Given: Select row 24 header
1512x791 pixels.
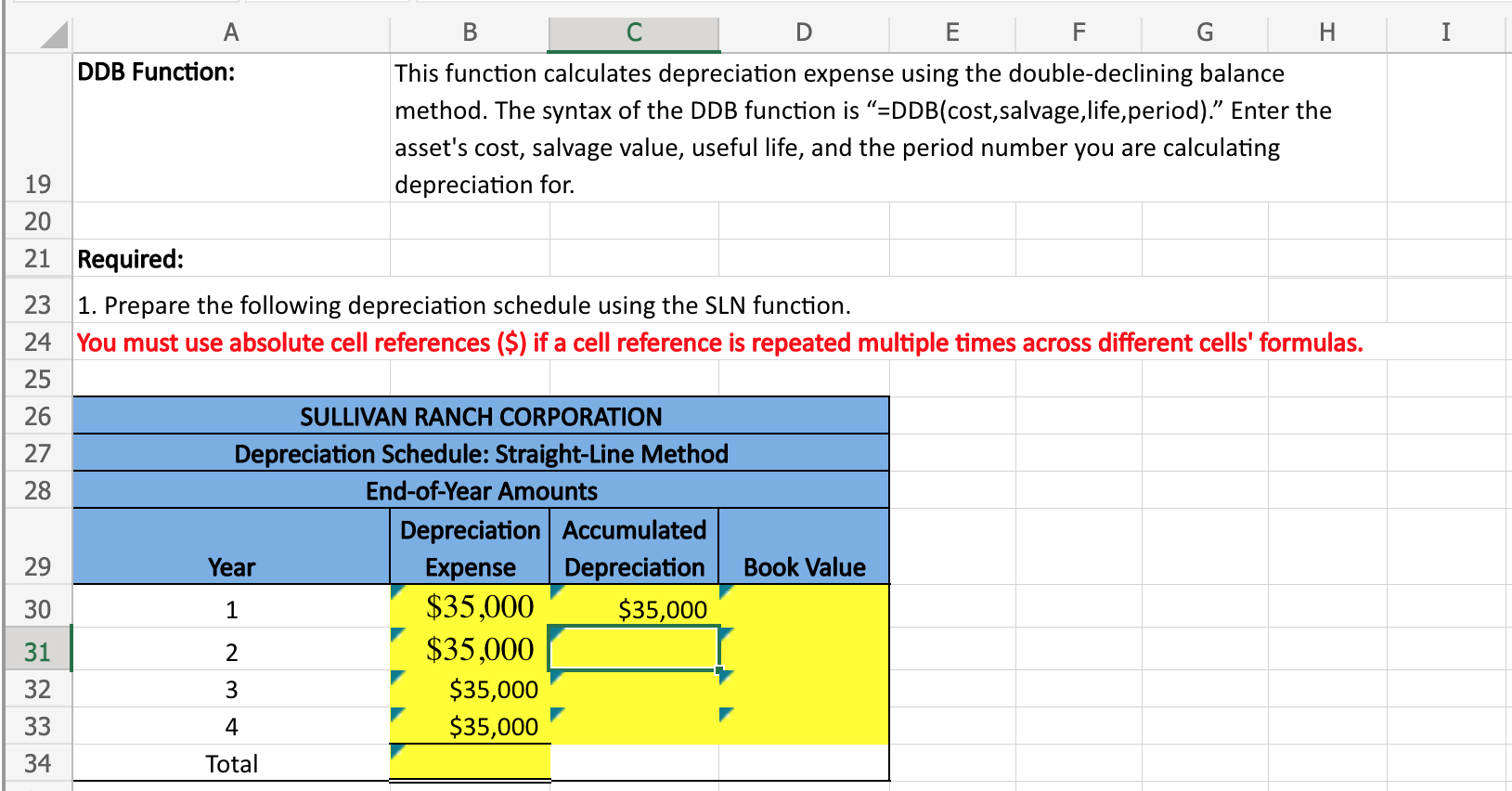Looking at the screenshot, I should coord(37,342).
